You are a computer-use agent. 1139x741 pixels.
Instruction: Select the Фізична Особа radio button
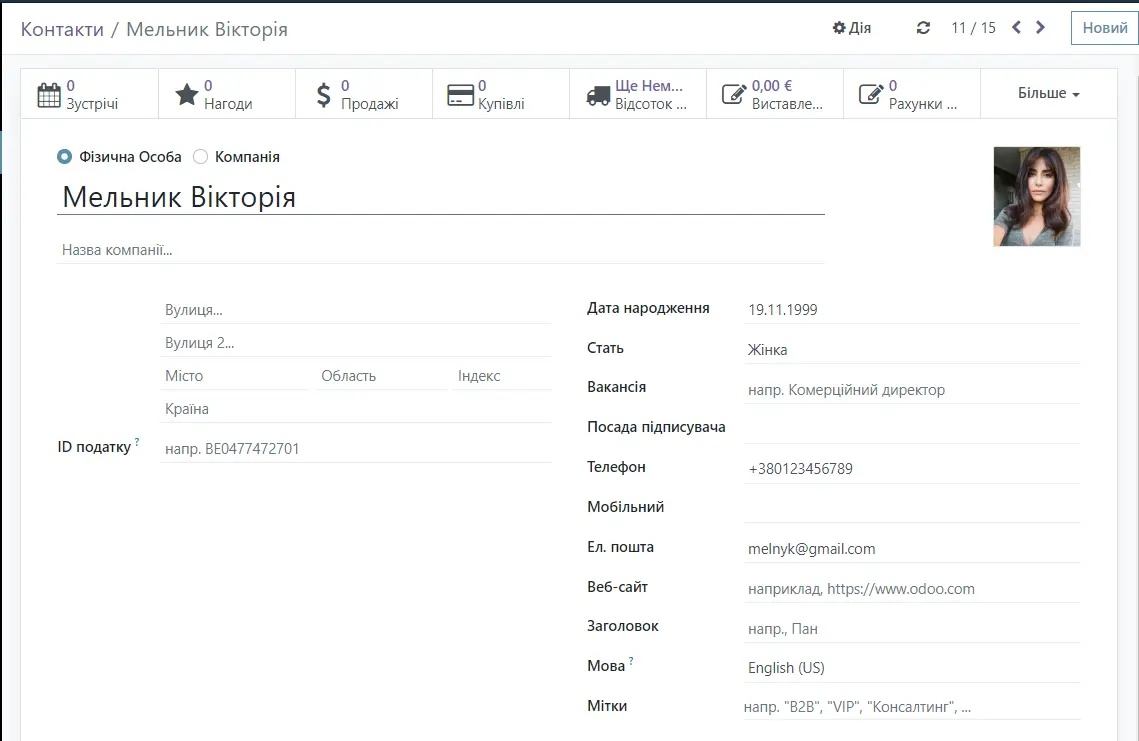click(64, 156)
